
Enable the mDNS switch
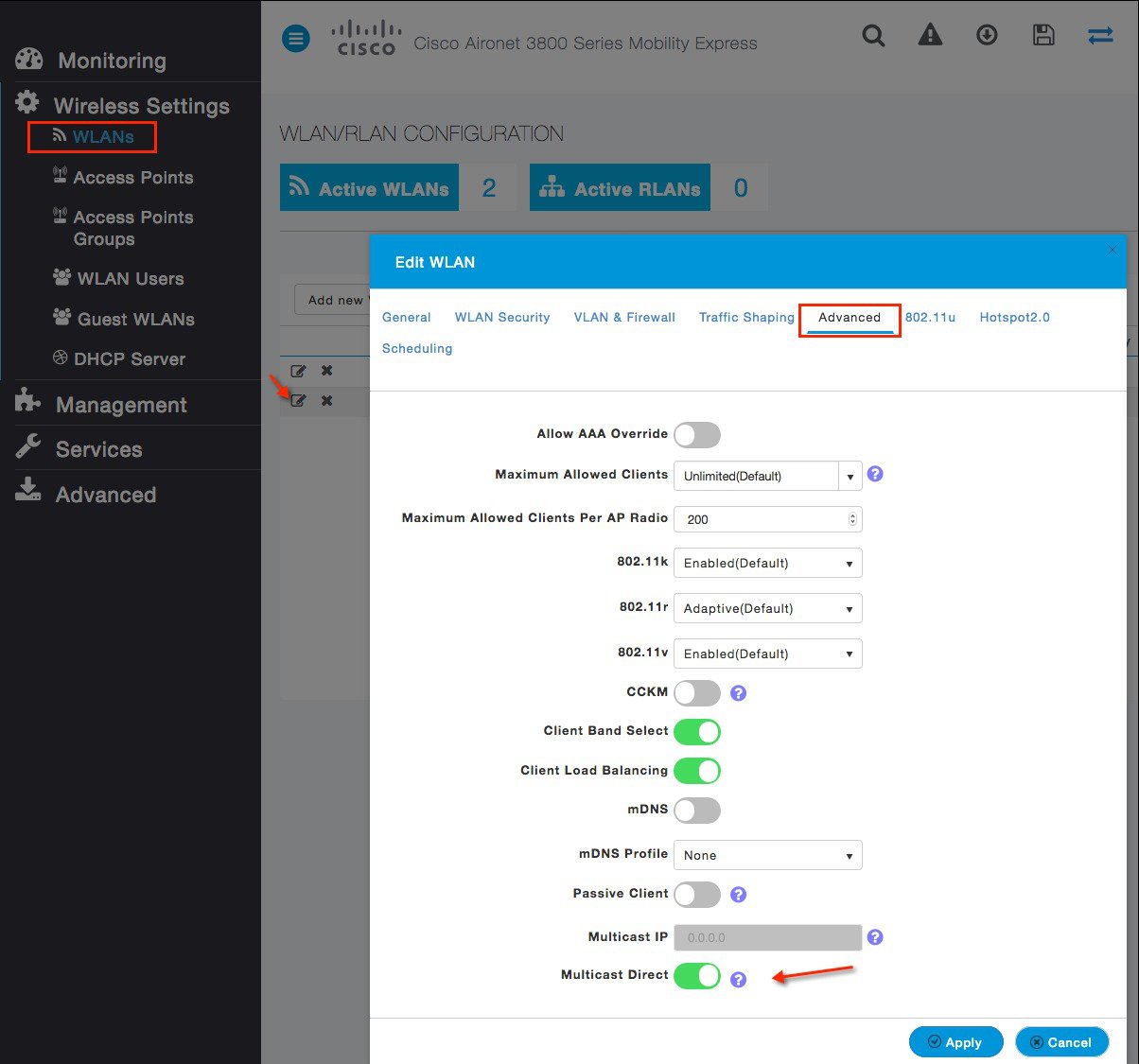697,811
